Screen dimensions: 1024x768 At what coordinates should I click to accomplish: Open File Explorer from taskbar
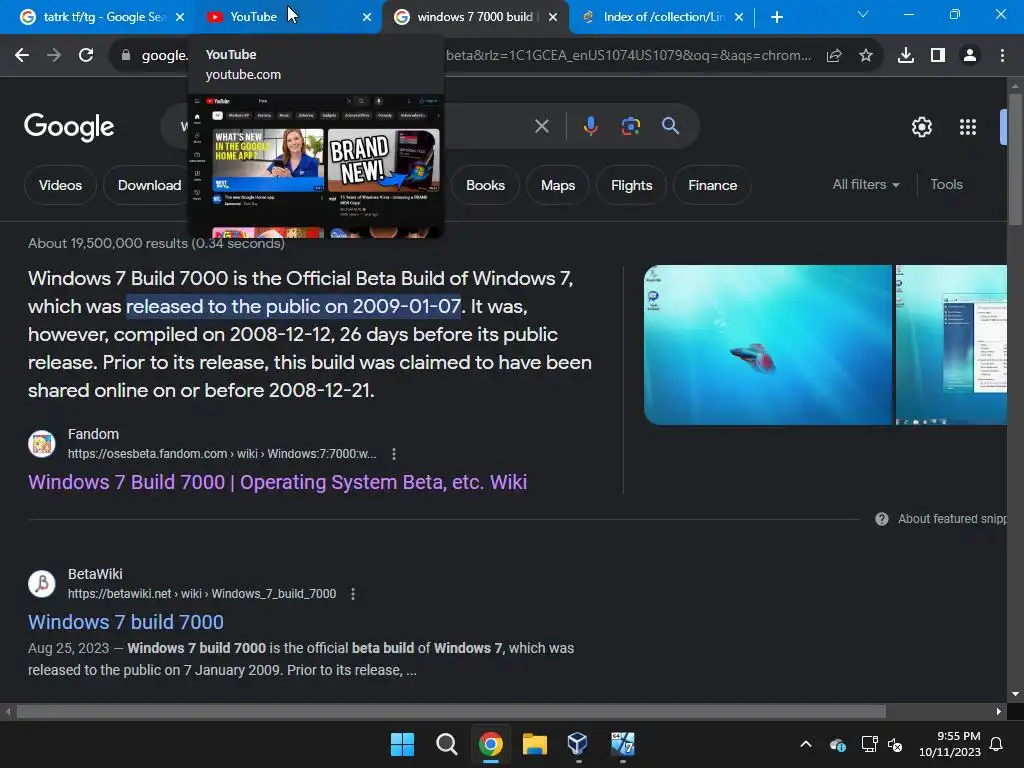(x=535, y=744)
